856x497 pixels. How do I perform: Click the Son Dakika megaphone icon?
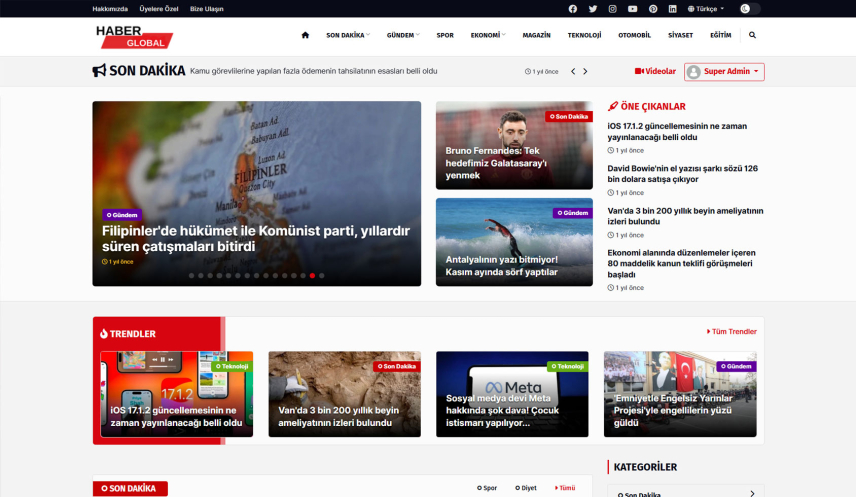99,71
